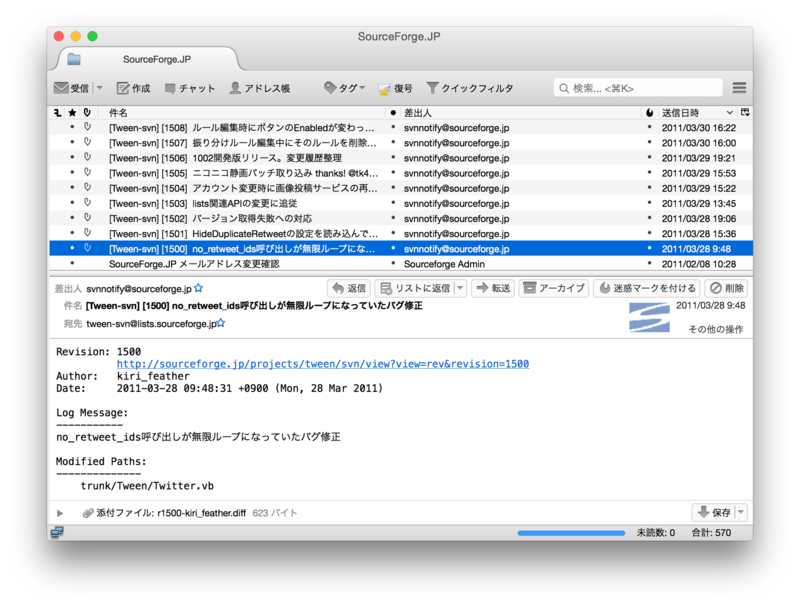
Task: Open the リストに返信 dropdown arrow
Action: pos(460,288)
